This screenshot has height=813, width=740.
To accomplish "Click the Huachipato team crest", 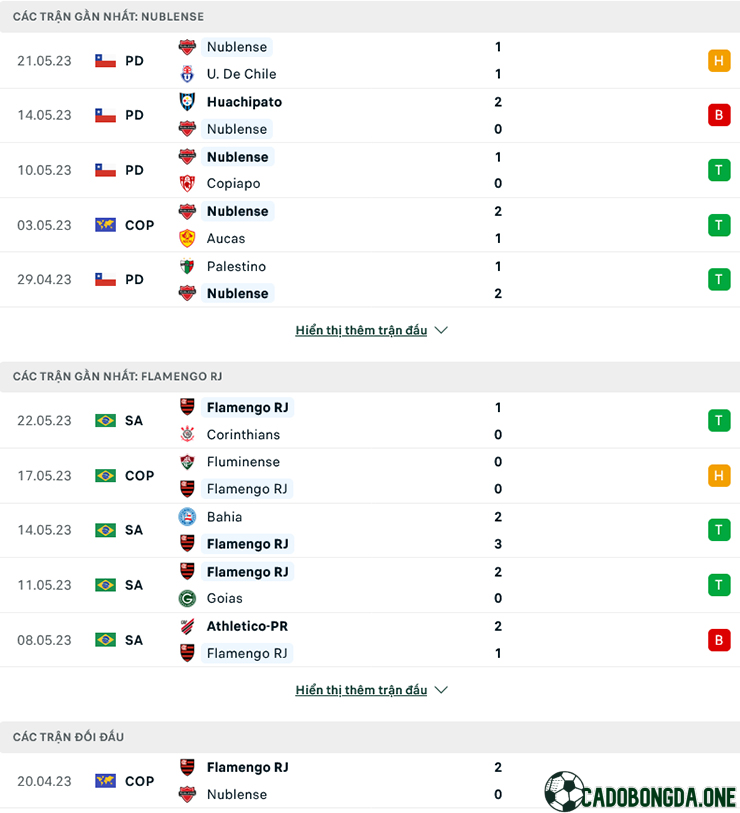I will 187,102.
